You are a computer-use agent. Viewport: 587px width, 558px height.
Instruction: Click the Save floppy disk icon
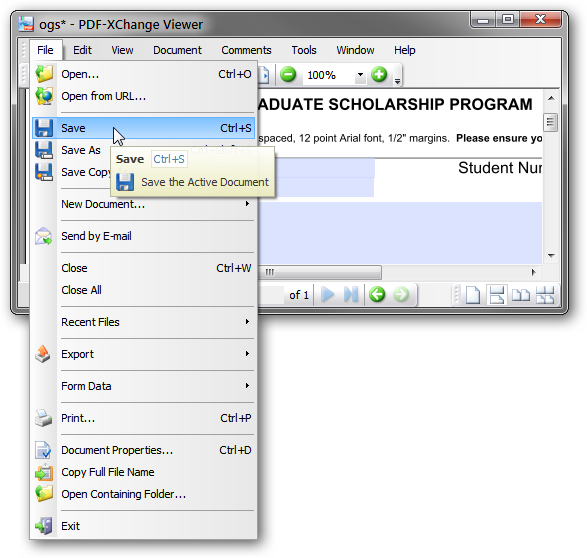[x=44, y=128]
